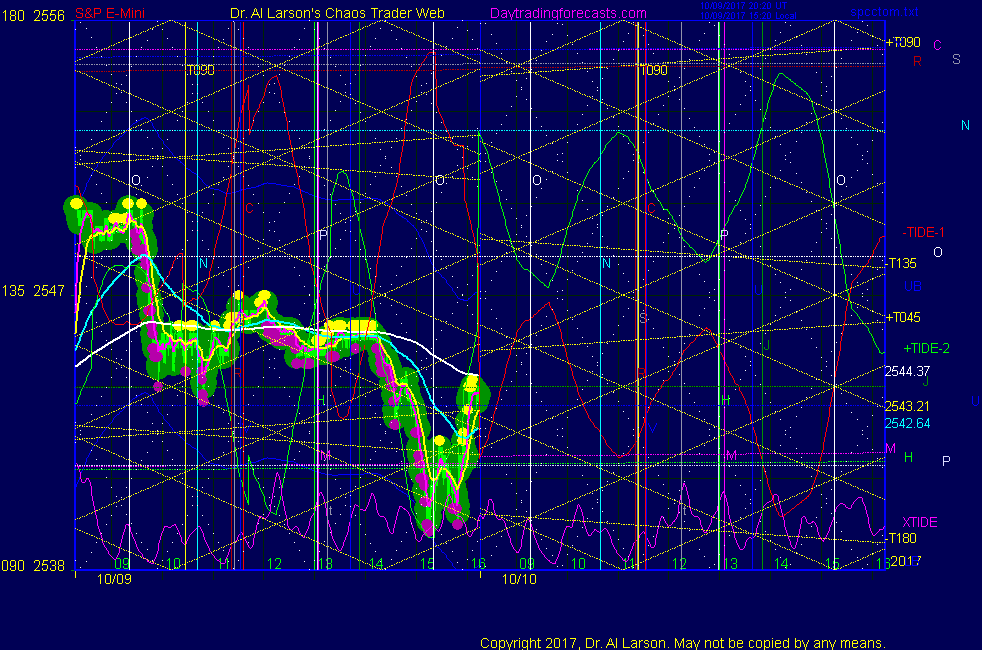
Task: Click the white "O" letter beside -T135
Action: click(938, 252)
